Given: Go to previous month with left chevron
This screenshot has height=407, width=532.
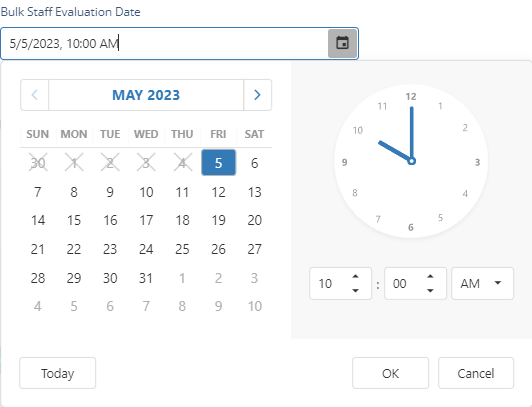Looking at the screenshot, I should coord(34,95).
